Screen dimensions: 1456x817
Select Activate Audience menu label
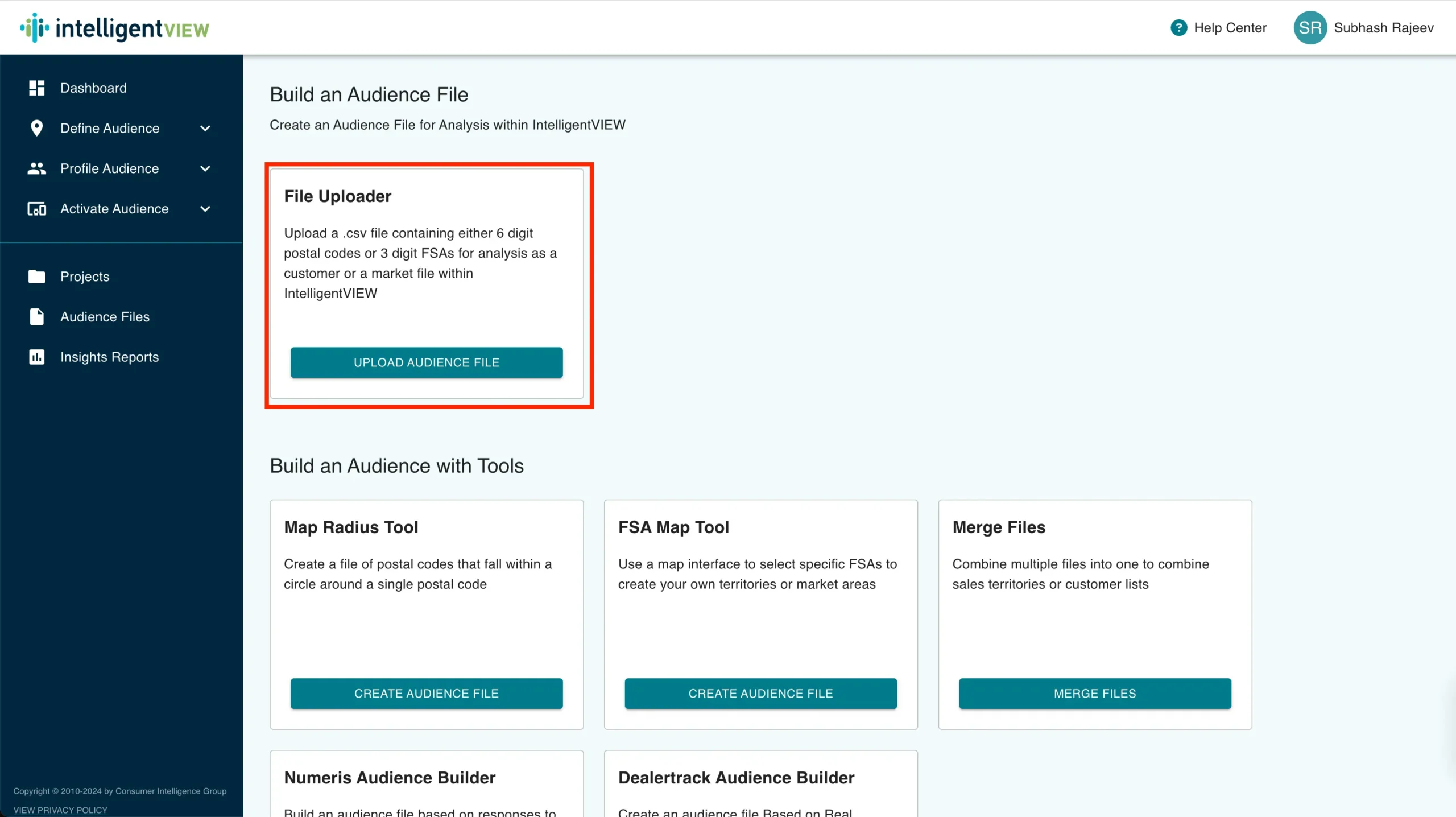[114, 209]
